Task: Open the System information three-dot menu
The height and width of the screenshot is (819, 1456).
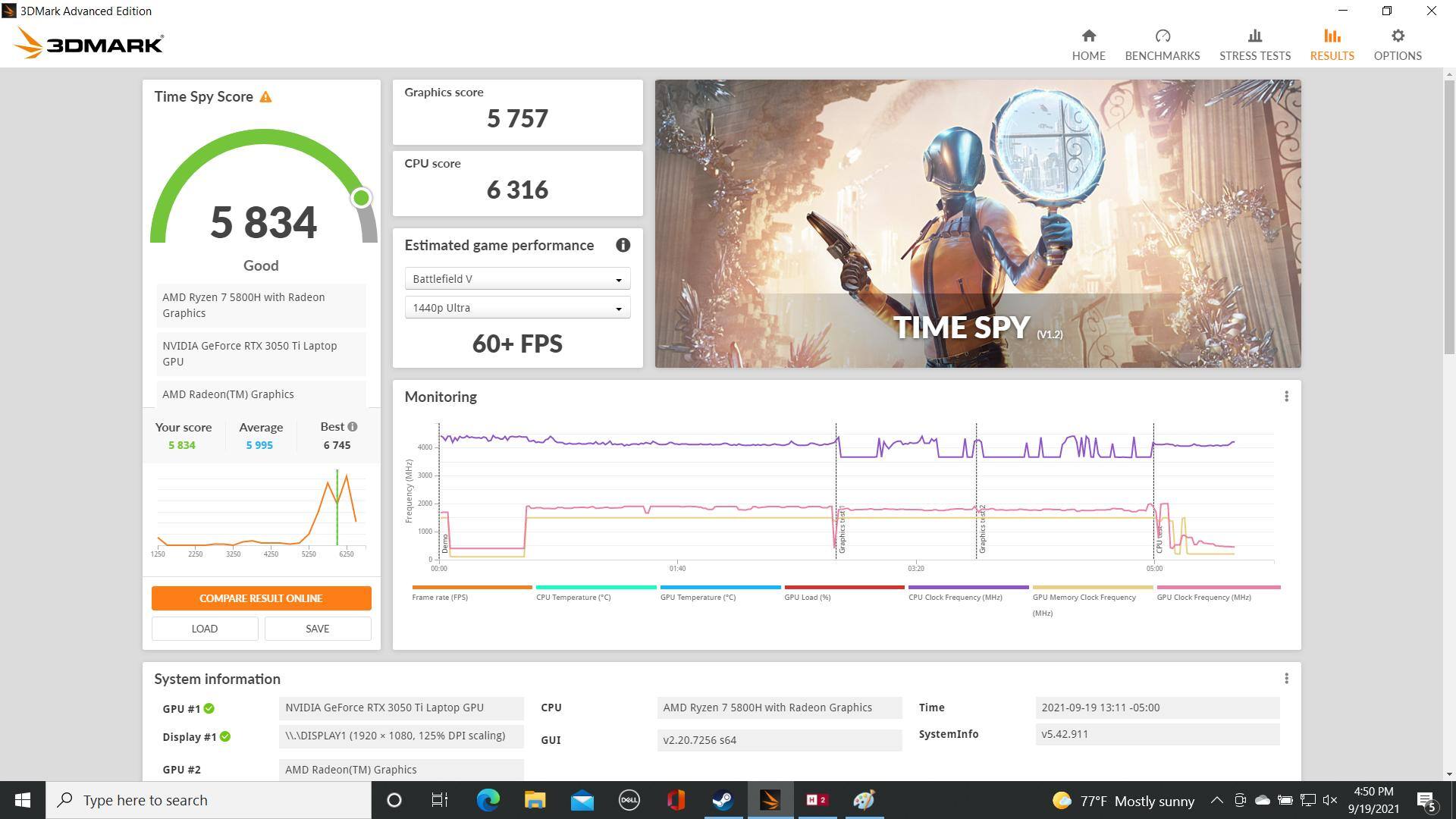Action: (1286, 679)
